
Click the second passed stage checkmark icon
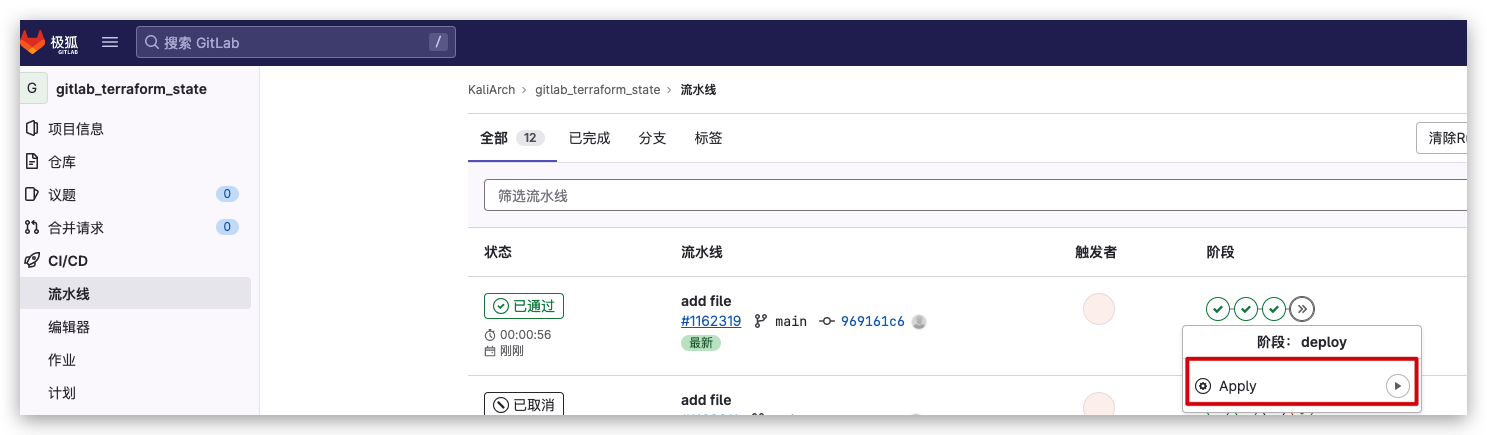coord(1245,309)
